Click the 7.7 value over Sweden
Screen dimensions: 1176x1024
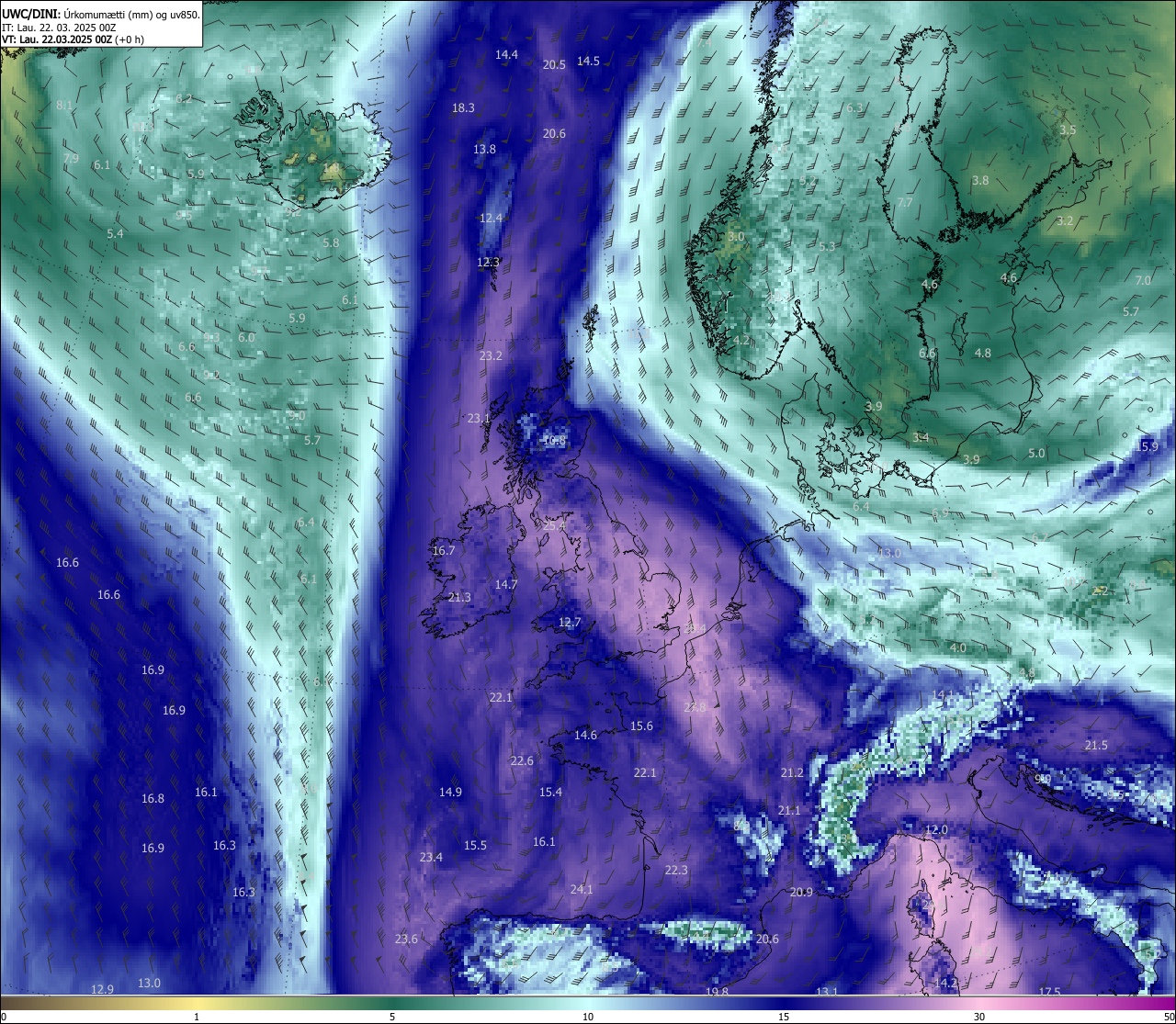pos(905,203)
